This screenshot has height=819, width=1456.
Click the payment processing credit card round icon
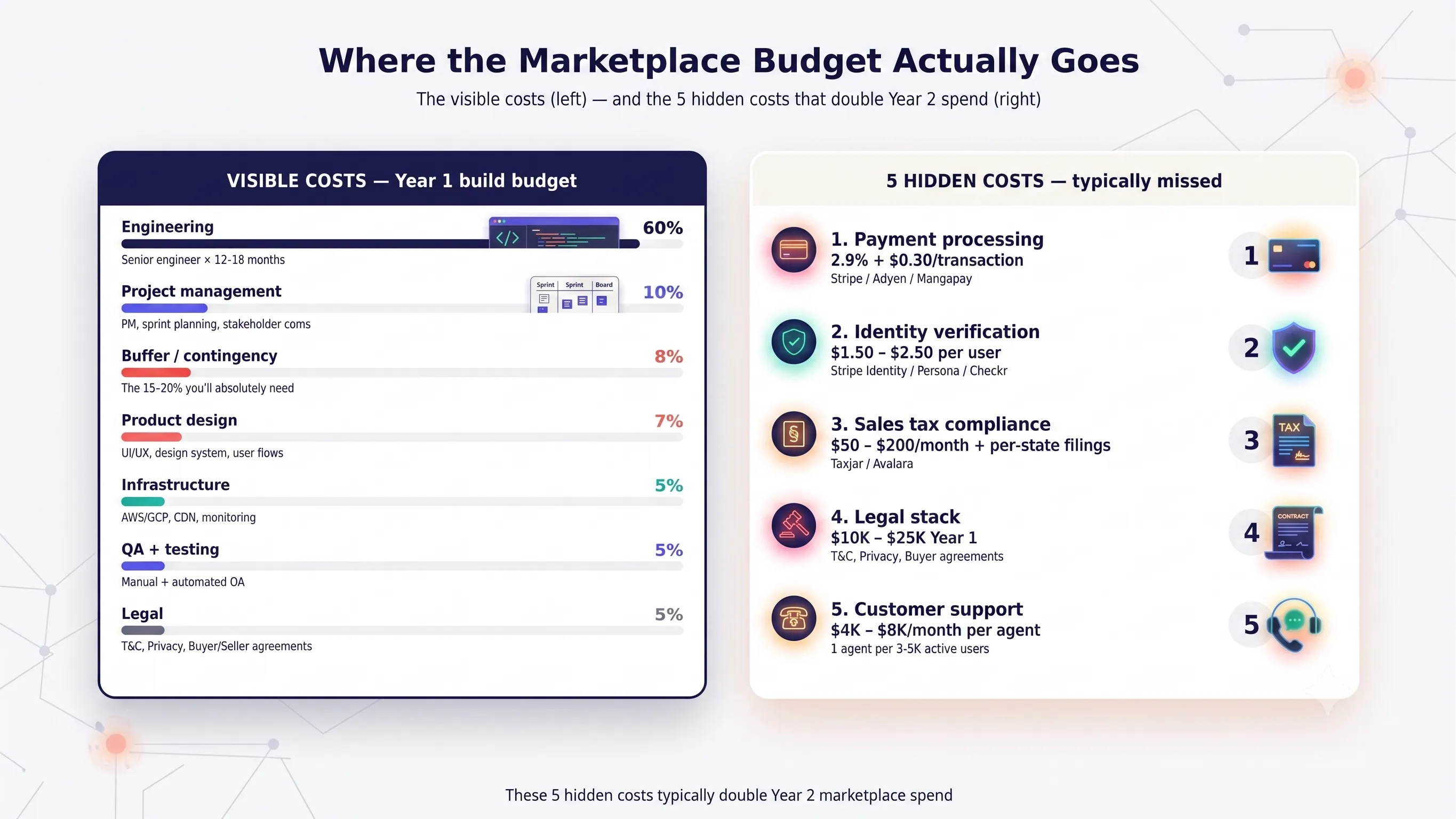click(794, 249)
